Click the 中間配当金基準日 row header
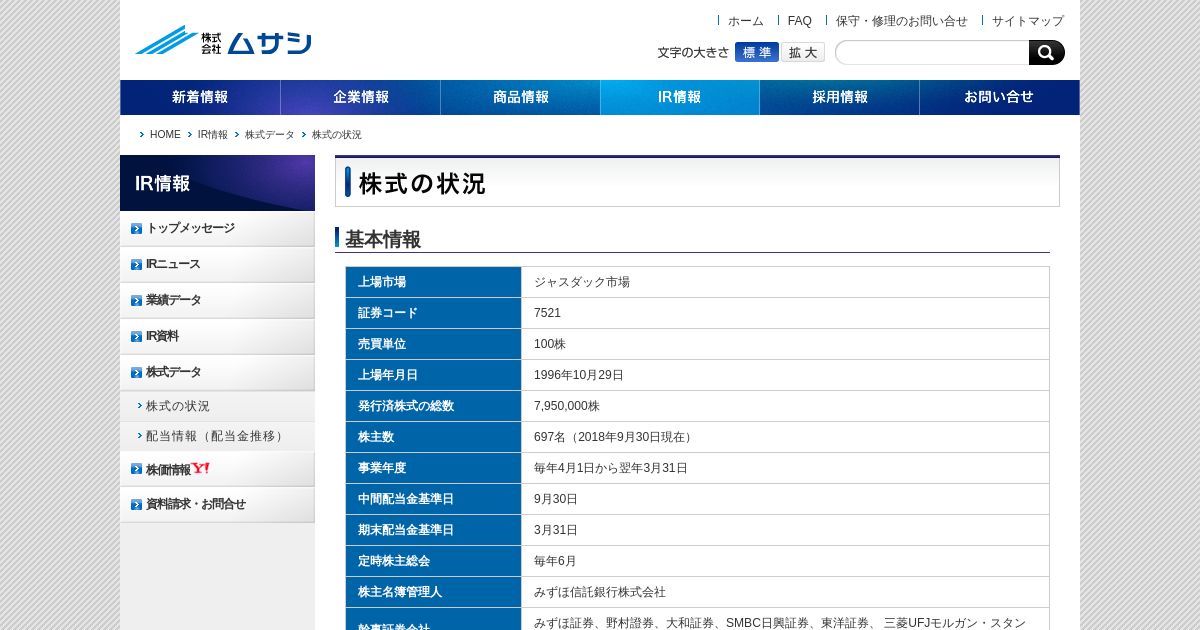The height and width of the screenshot is (630, 1200). 433,499
